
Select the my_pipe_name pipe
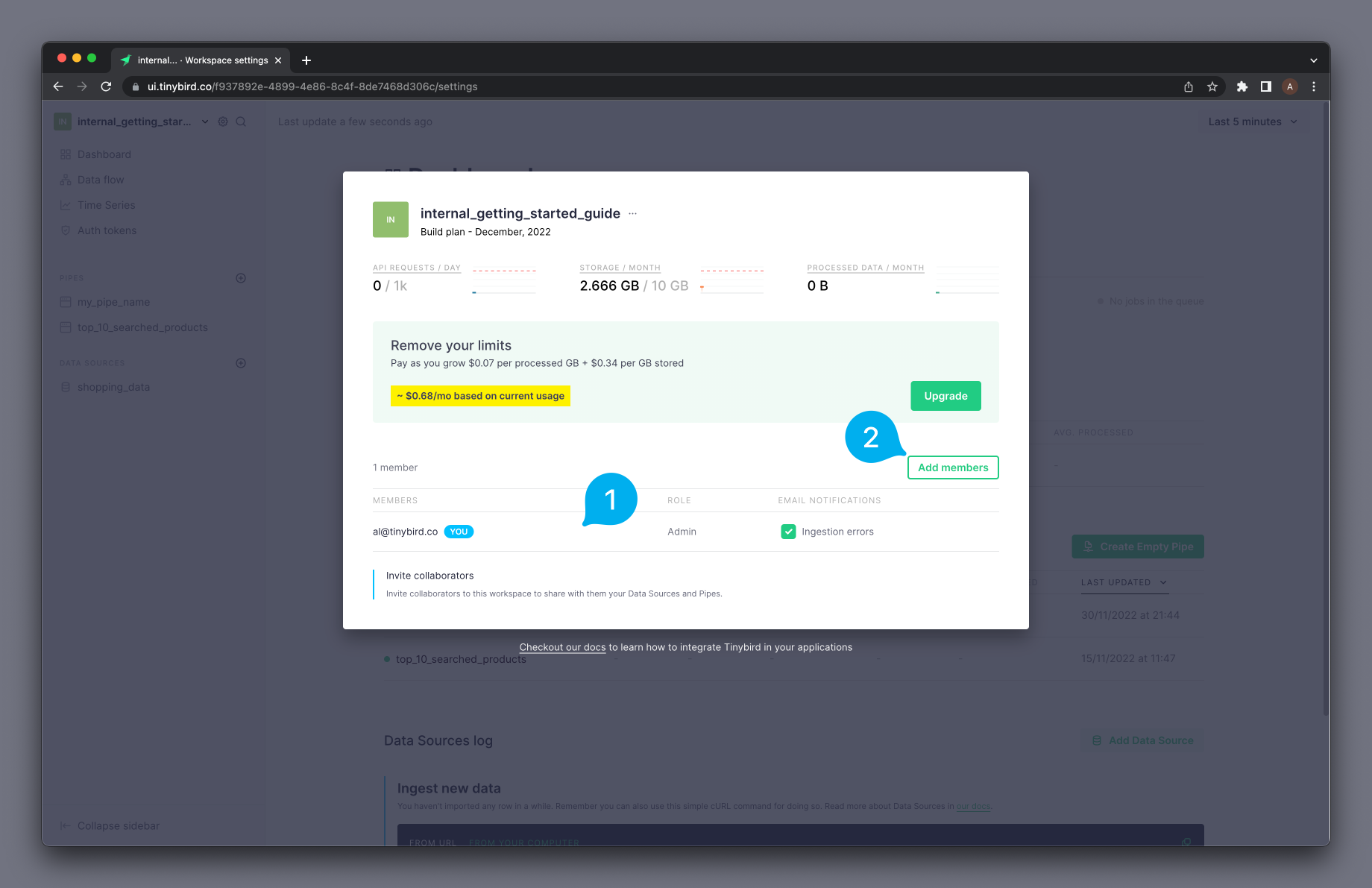coord(113,302)
